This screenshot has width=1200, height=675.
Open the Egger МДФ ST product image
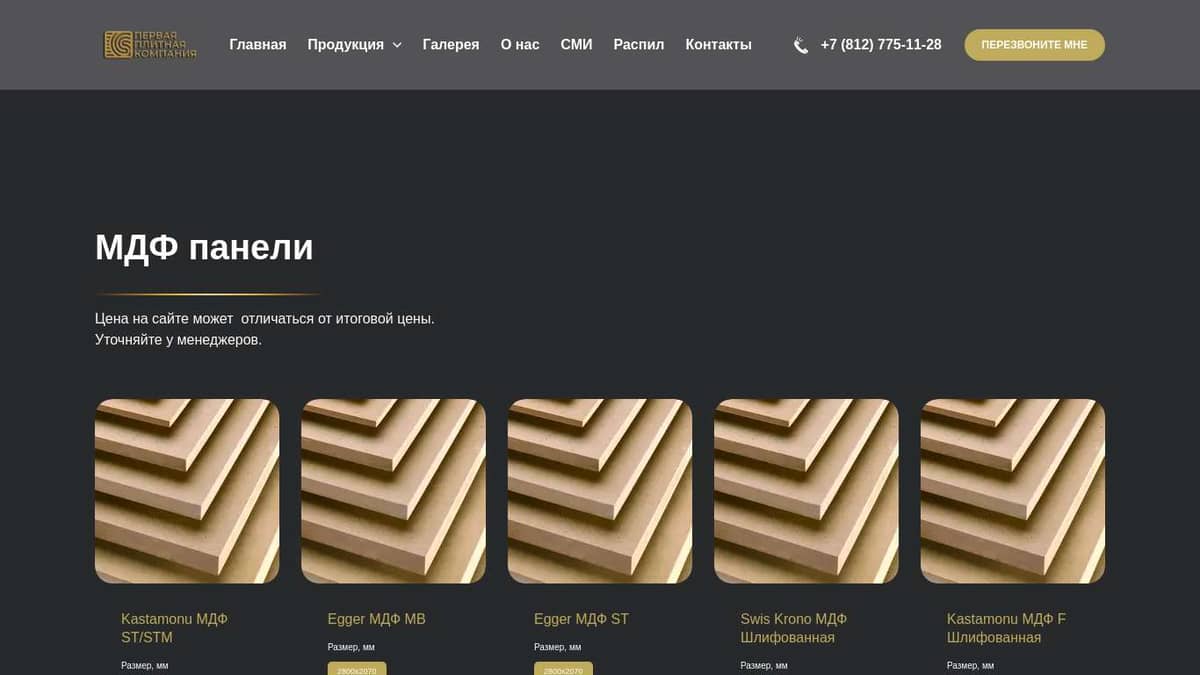(600, 491)
